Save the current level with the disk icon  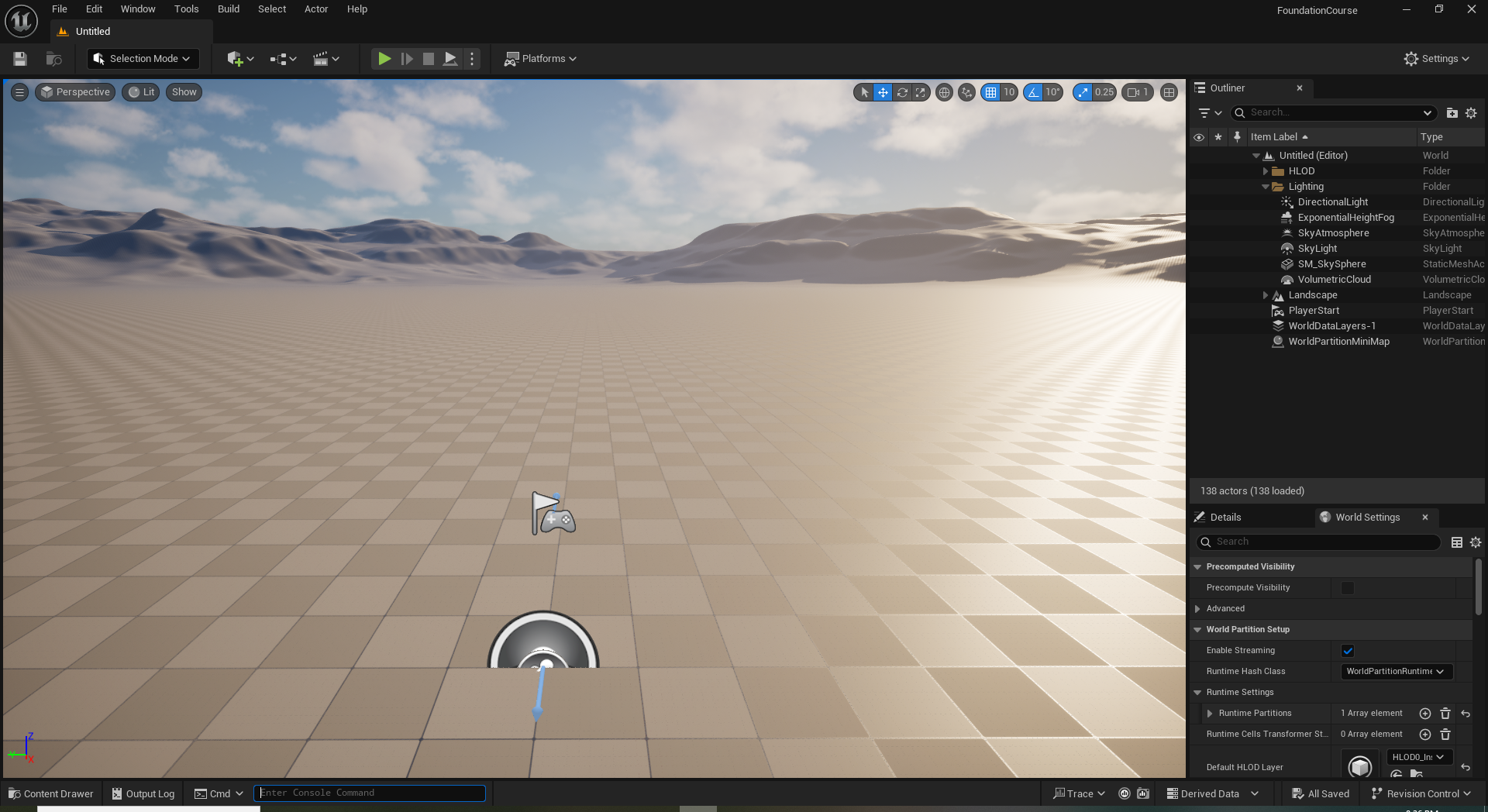[x=20, y=59]
